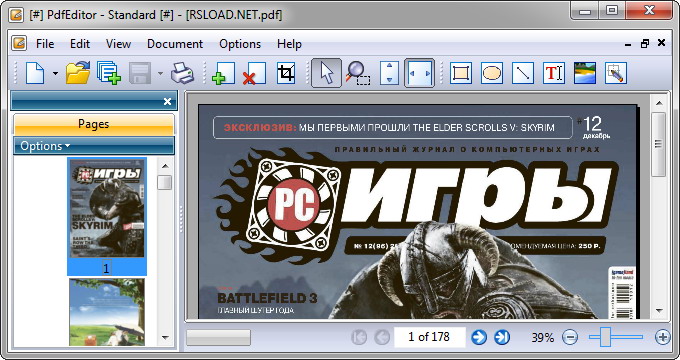Switch to the Pages tab
680x360 pixels.
point(94,124)
